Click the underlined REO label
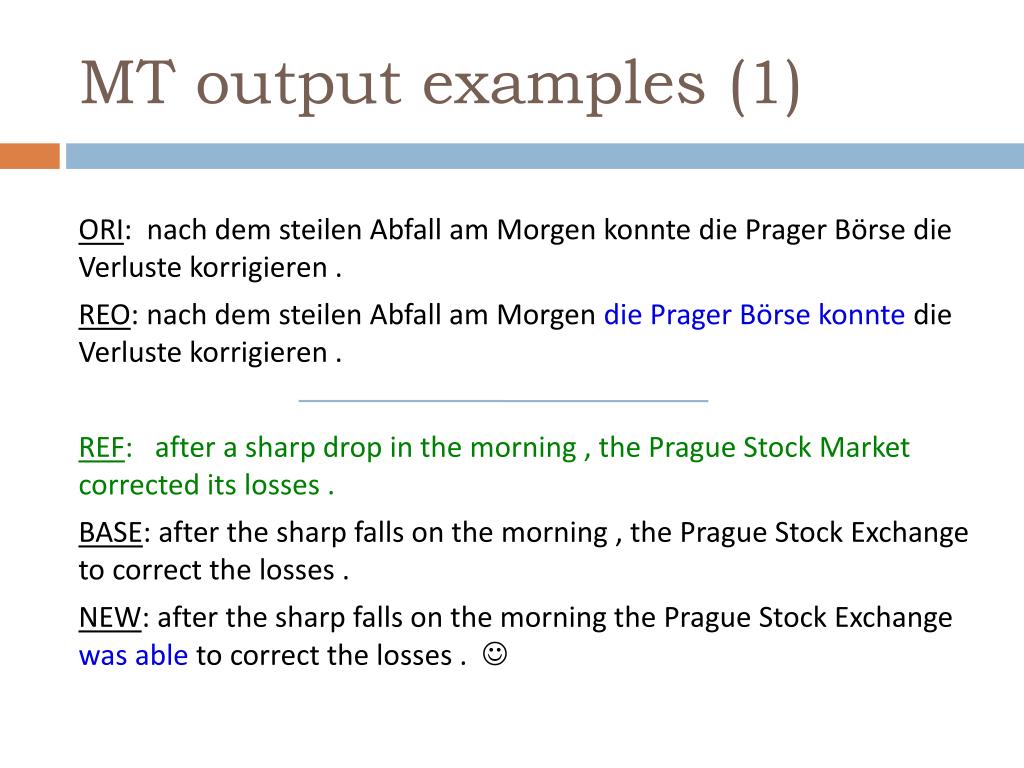 (104, 315)
